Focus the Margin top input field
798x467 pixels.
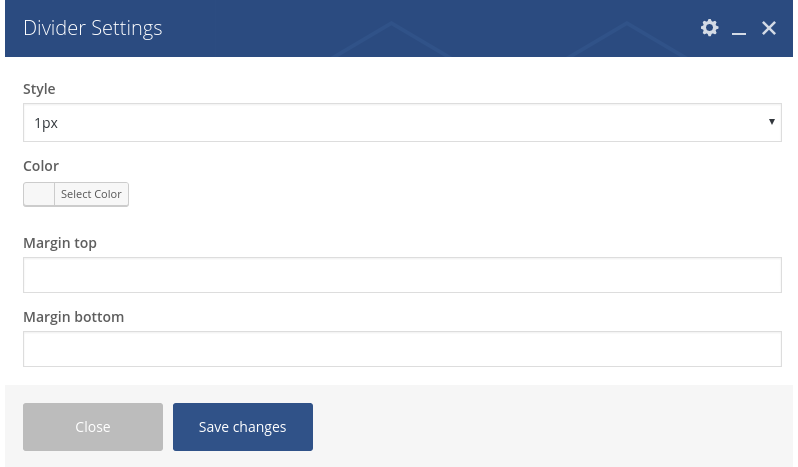(x=401, y=275)
